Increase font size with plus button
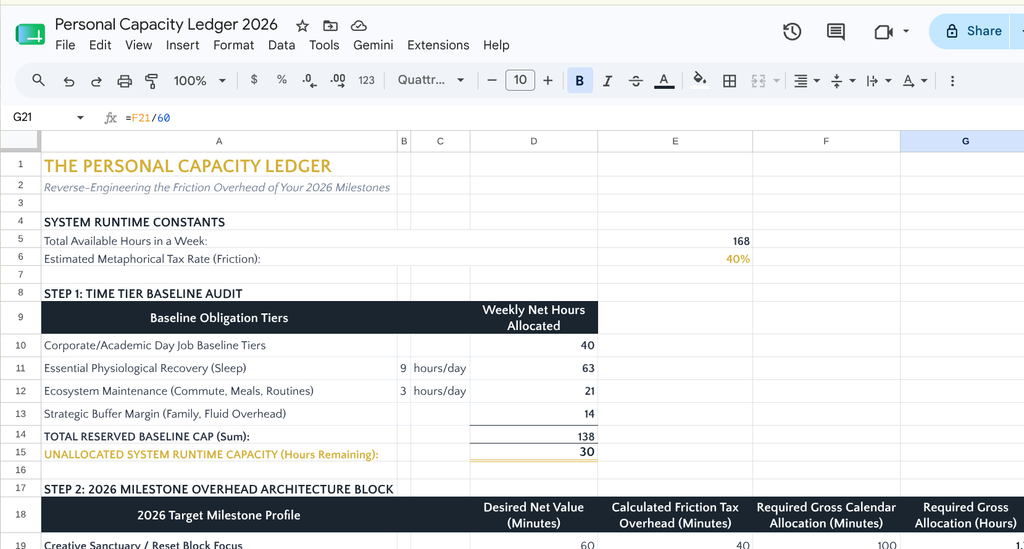Image resolution: width=1024 pixels, height=549 pixels. pos(548,80)
